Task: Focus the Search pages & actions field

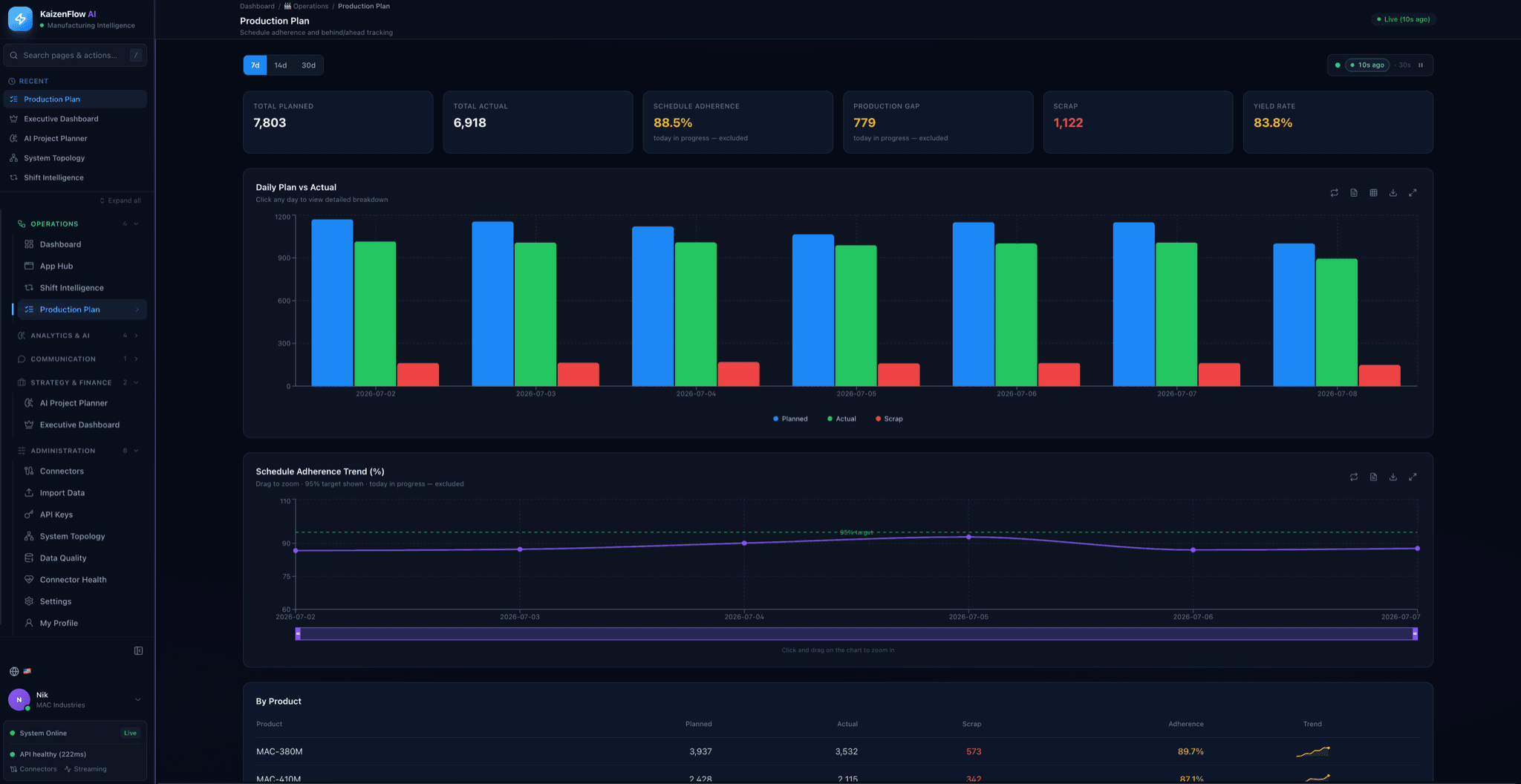Action: [x=75, y=55]
